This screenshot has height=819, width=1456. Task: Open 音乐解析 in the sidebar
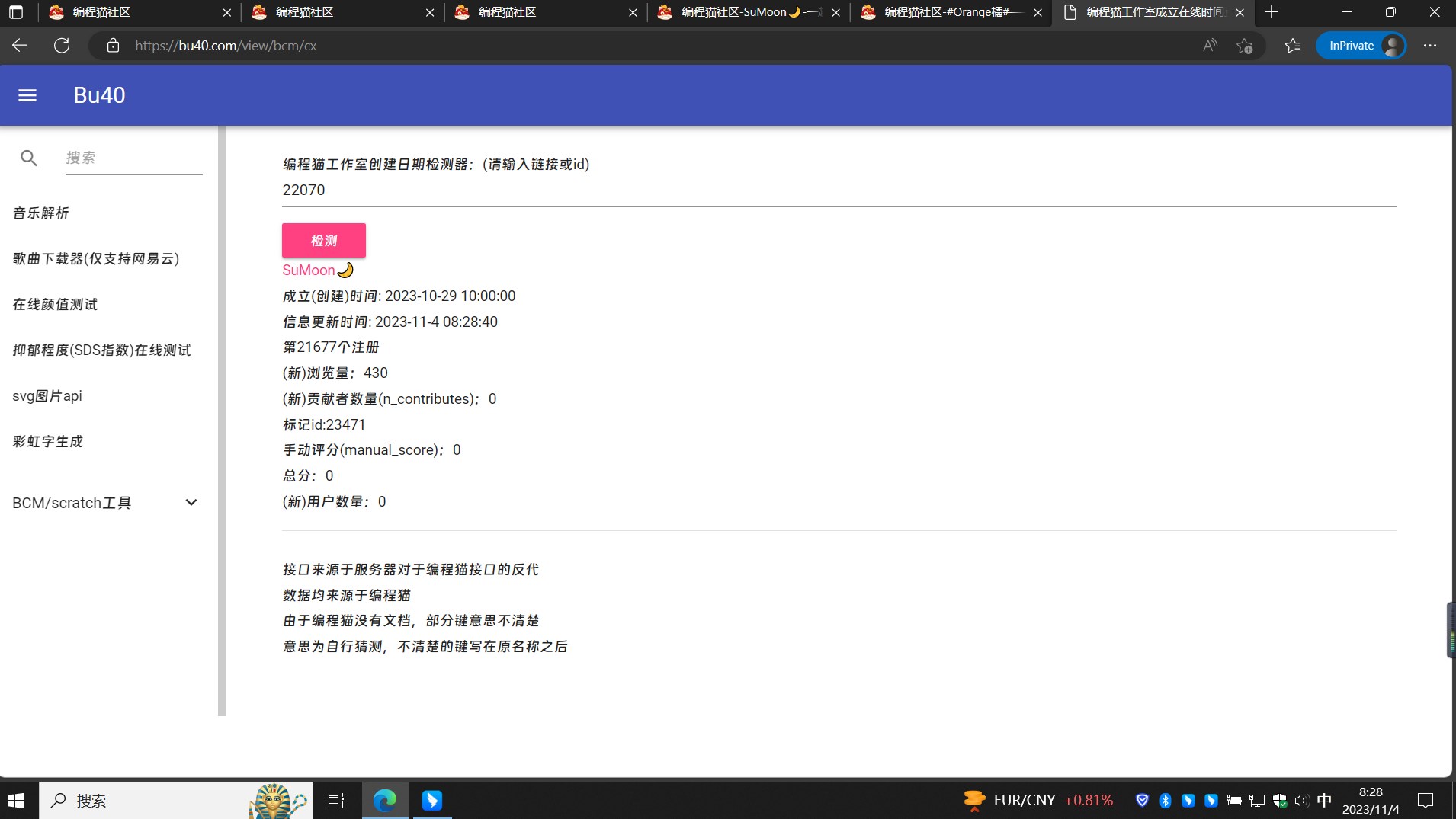(41, 213)
